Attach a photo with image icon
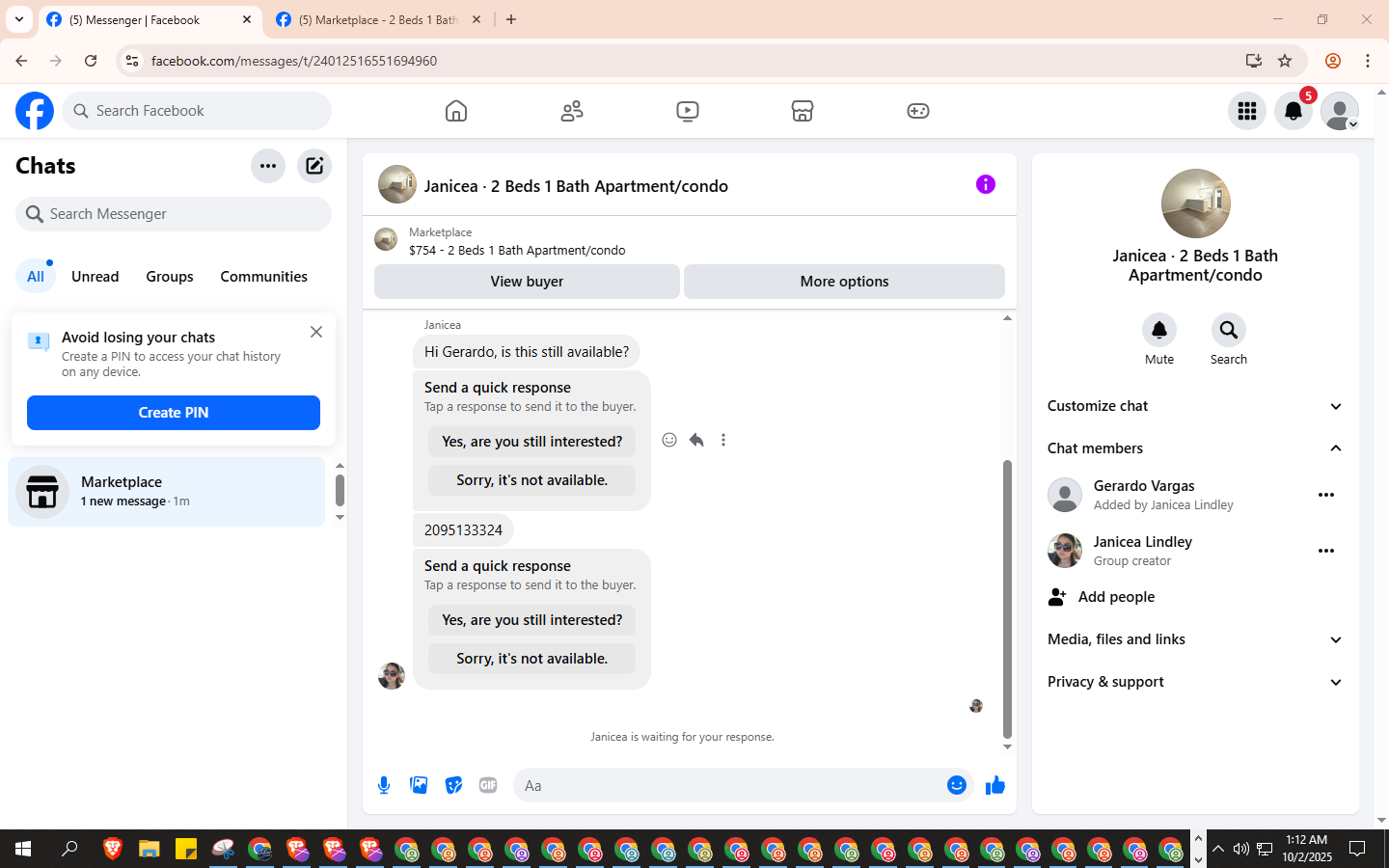1389x868 pixels. click(x=419, y=785)
